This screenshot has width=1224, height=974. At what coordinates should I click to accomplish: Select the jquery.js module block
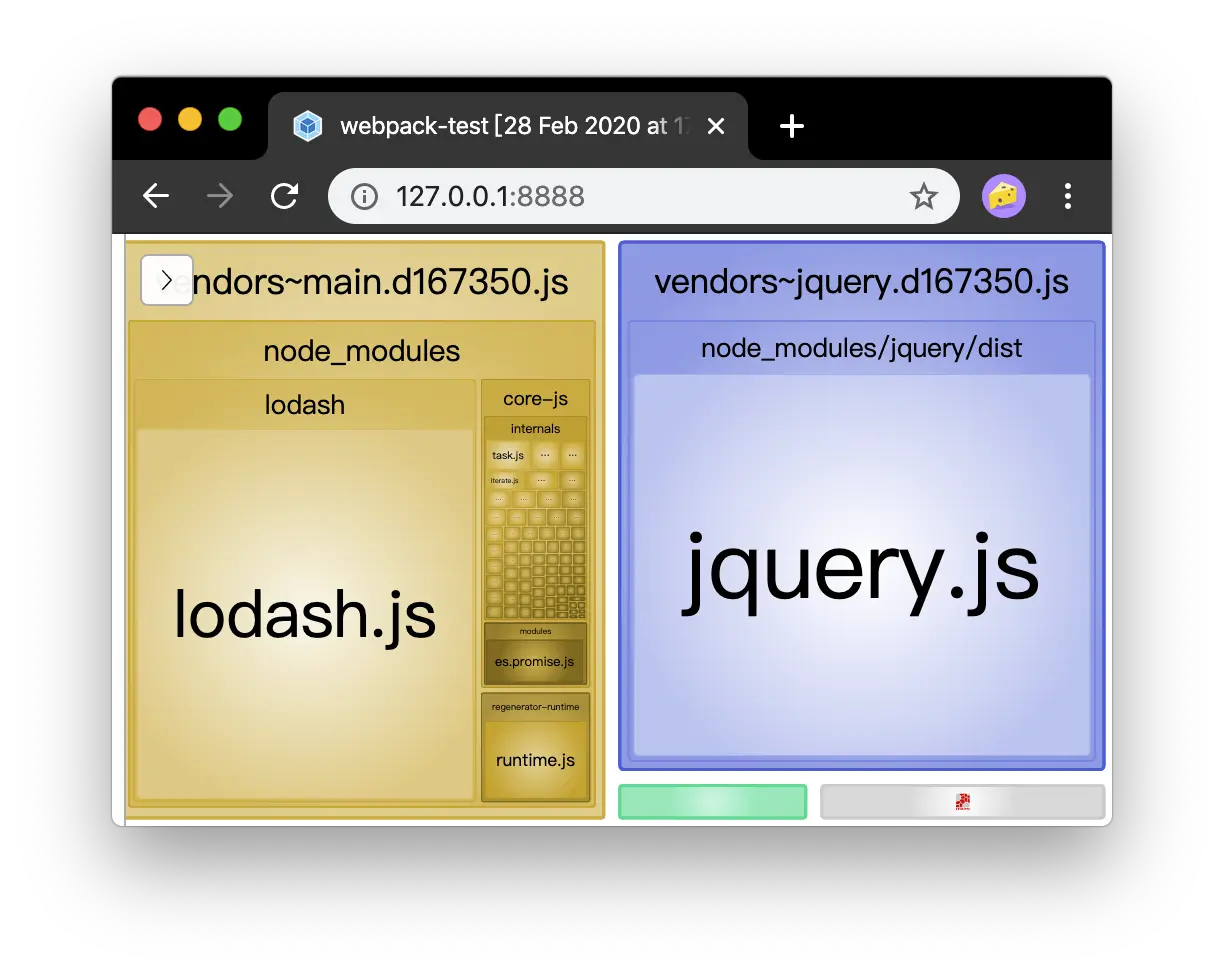click(x=862, y=566)
